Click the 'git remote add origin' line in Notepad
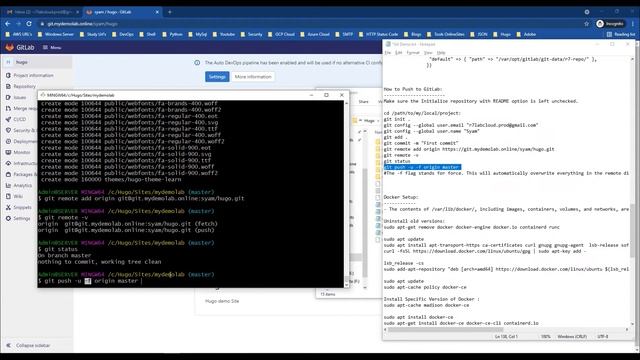Viewport: 640px width, 360px height. [469, 149]
